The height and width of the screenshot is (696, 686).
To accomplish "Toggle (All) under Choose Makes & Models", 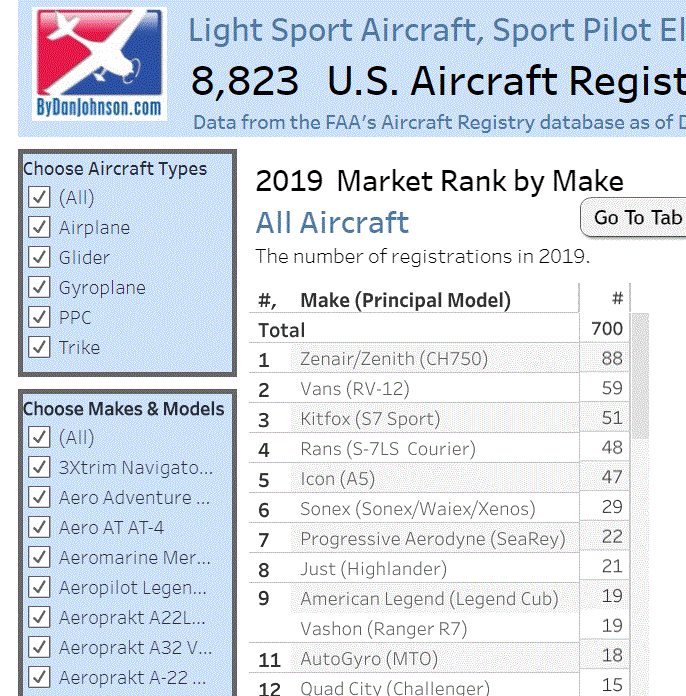I will [39, 437].
